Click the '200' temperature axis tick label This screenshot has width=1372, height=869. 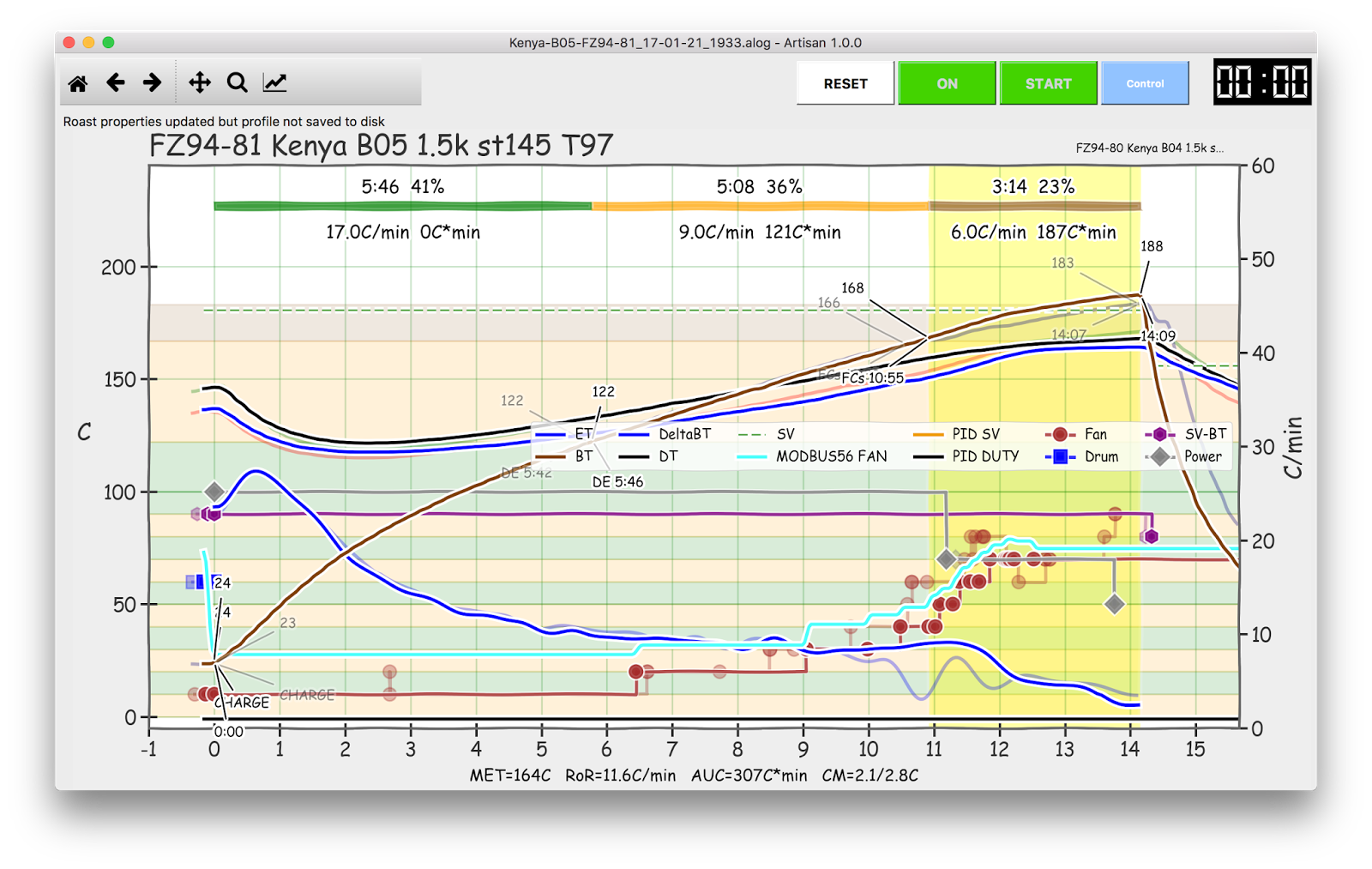(x=118, y=268)
